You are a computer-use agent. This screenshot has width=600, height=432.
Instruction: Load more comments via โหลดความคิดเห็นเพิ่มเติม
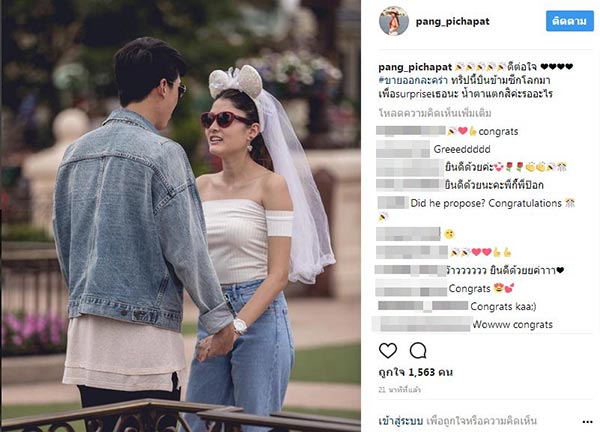coord(435,113)
